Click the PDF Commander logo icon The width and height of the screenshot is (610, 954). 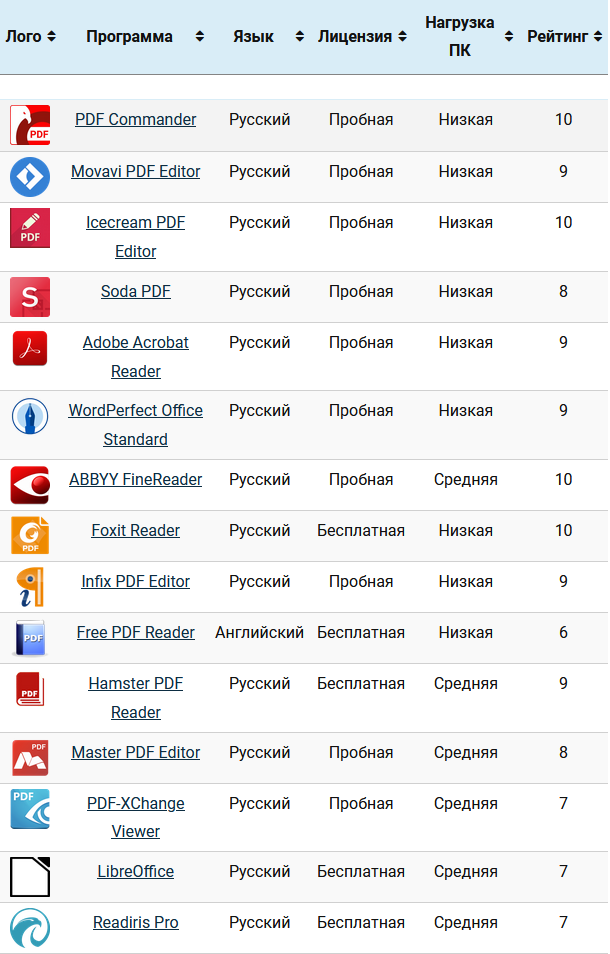coord(30,125)
